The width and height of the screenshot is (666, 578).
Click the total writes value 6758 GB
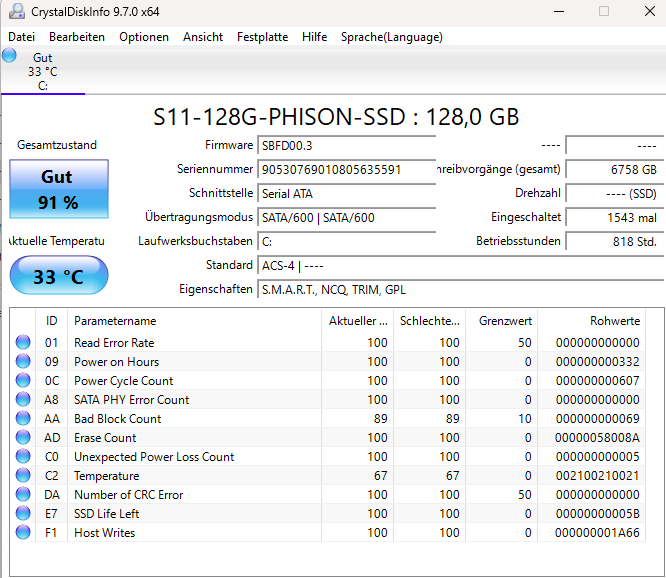click(x=615, y=169)
